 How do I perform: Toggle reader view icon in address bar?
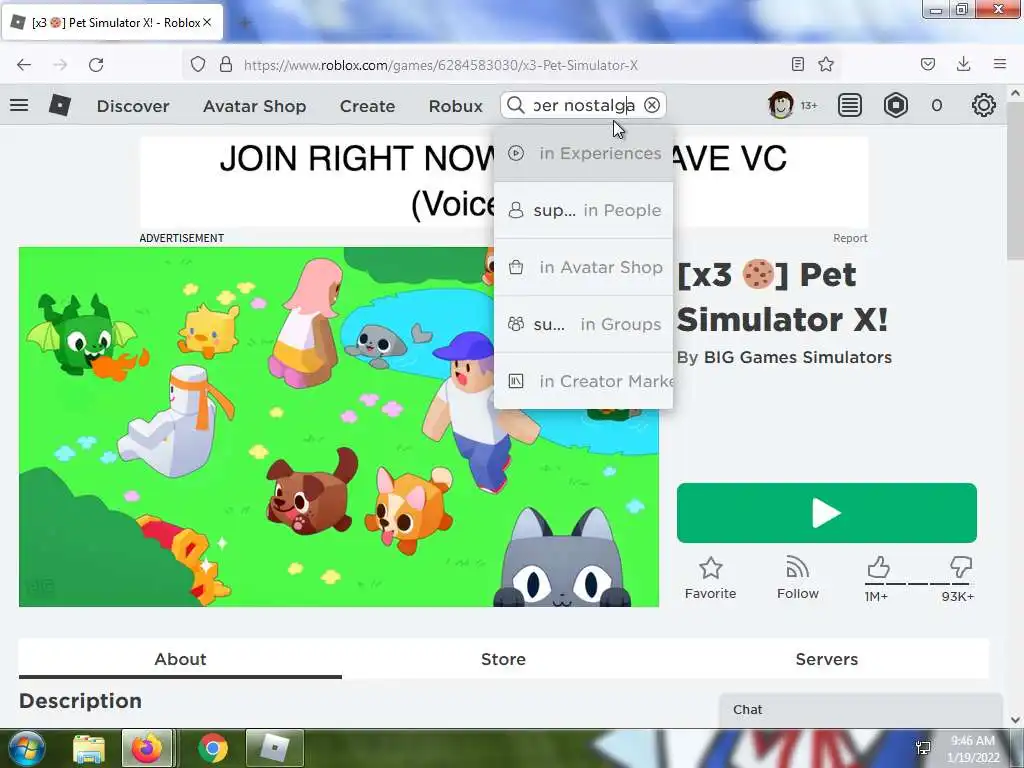[x=797, y=64]
